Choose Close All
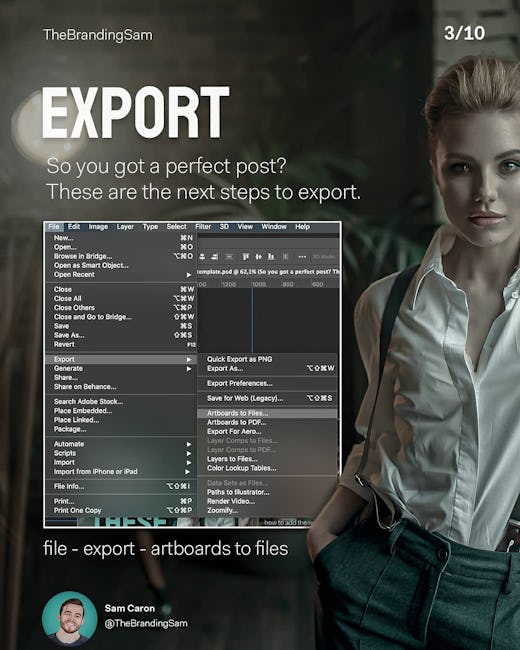The height and width of the screenshot is (650, 520). (120, 298)
